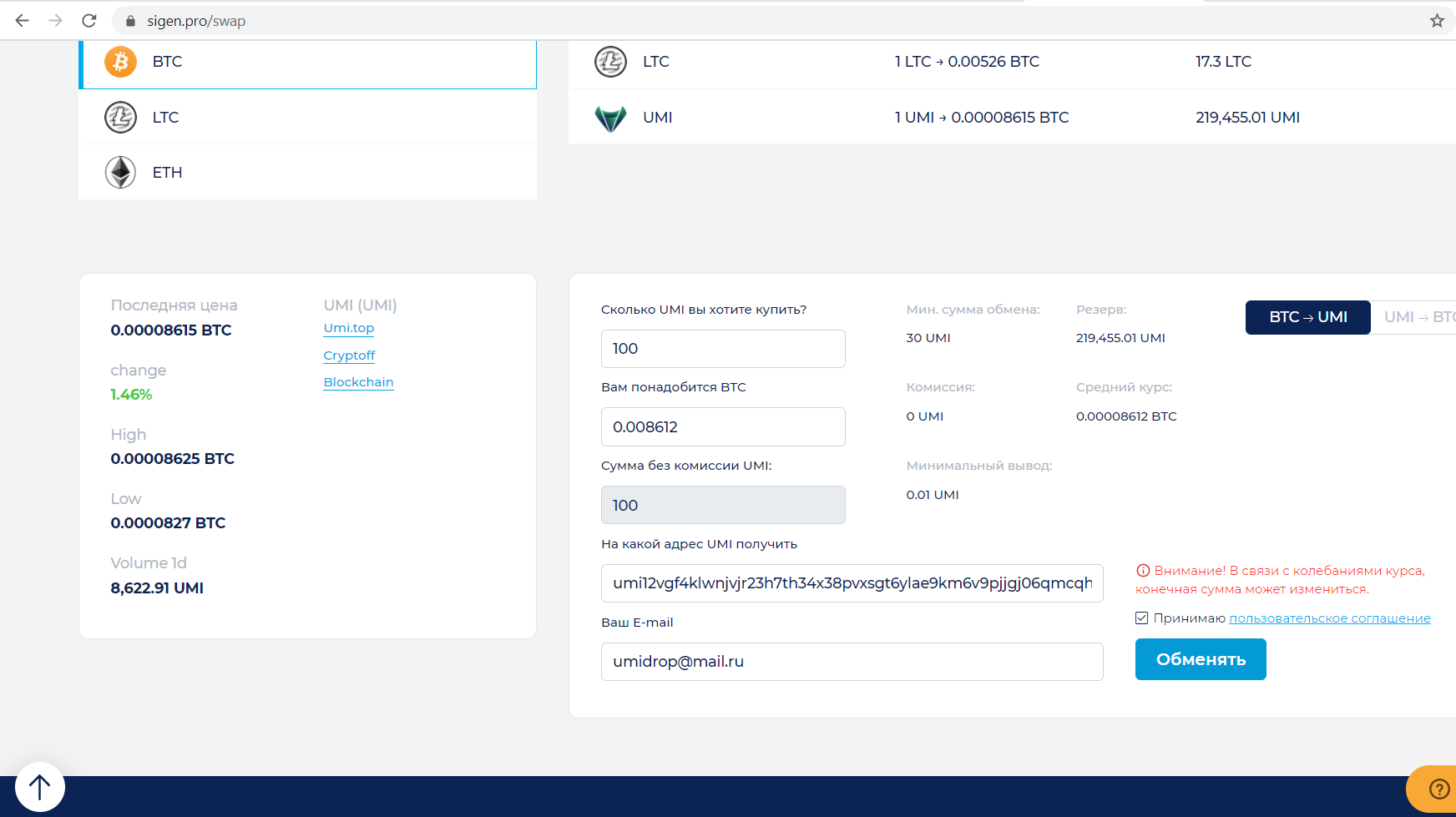Click the green UMI logo icon
Image resolution: width=1456 pixels, height=817 pixels.
pos(610,119)
